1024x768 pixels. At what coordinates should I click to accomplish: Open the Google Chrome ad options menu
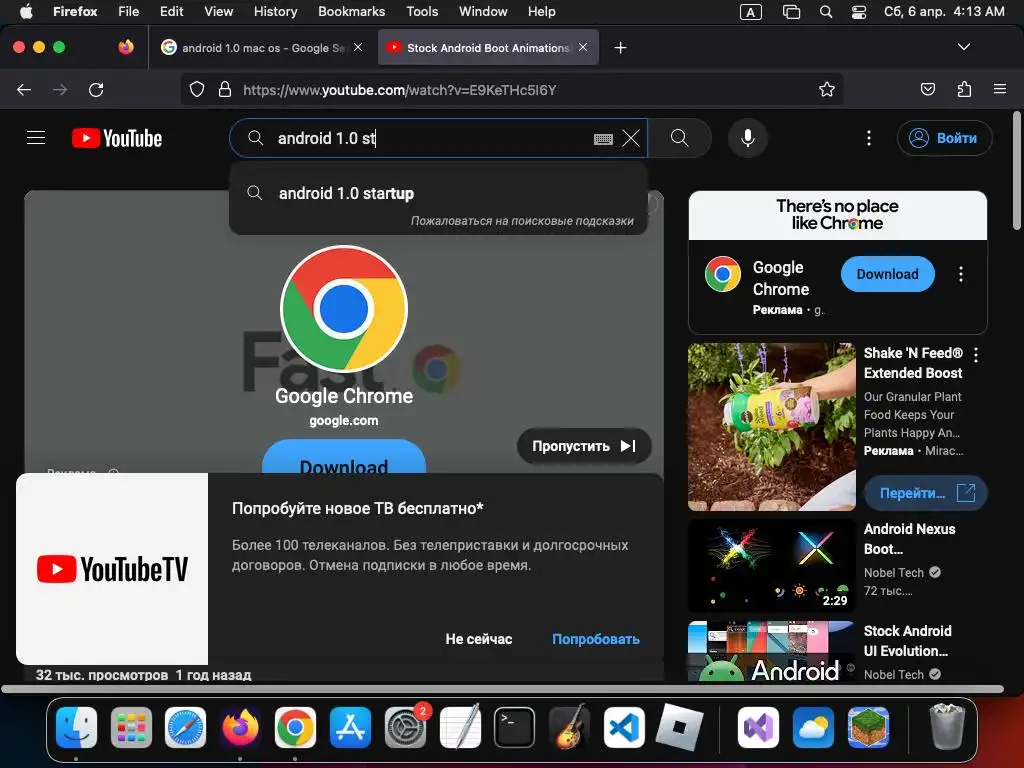click(x=961, y=274)
